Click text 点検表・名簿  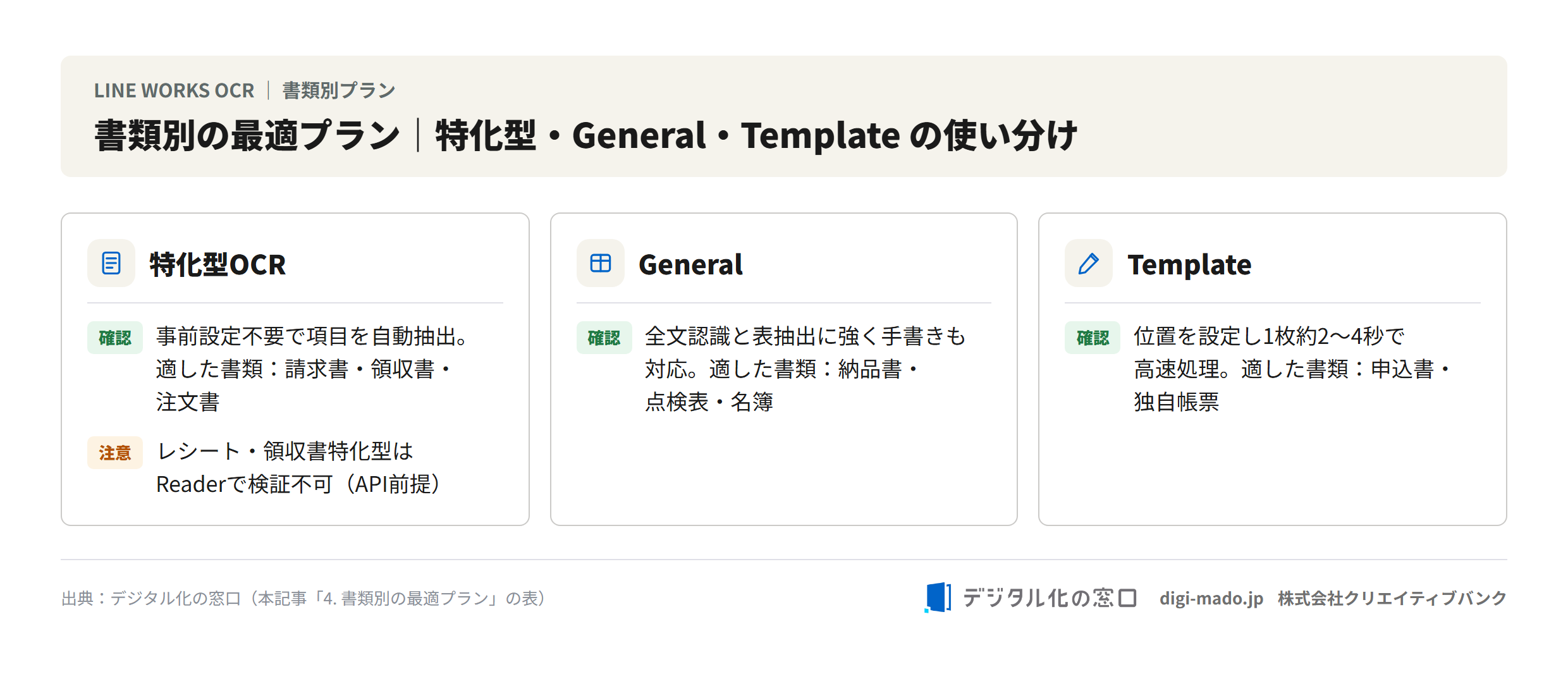pos(709,402)
